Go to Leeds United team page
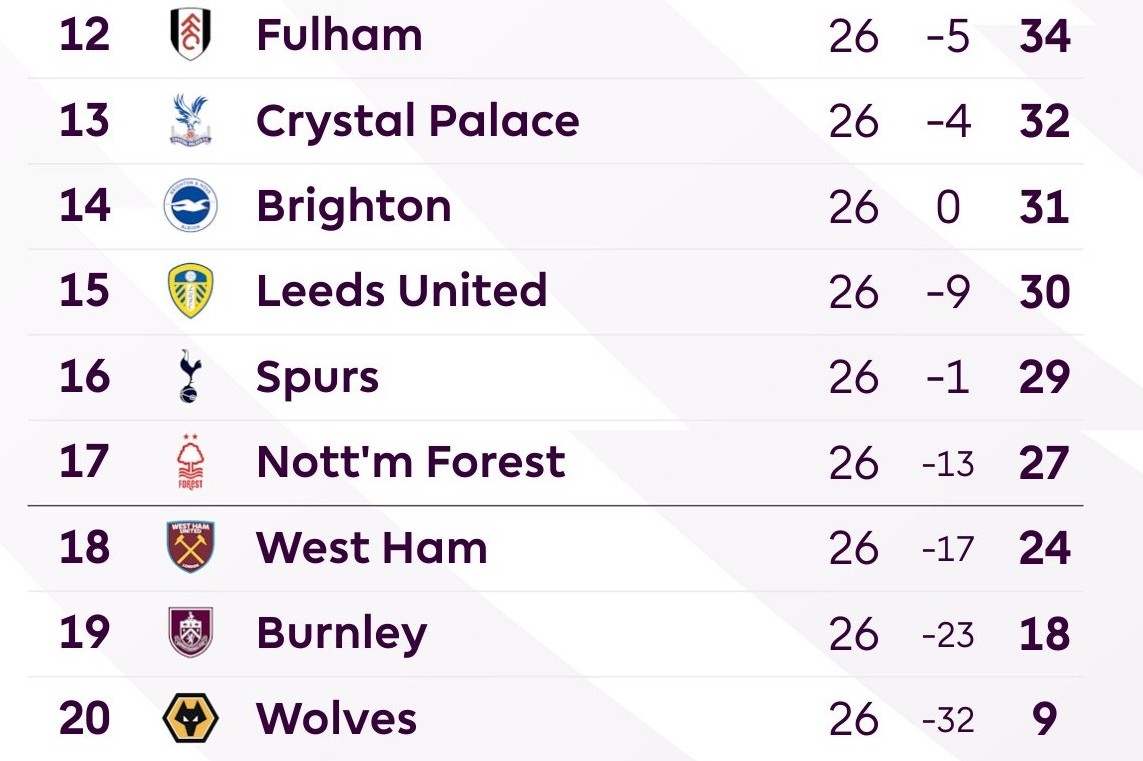Screen dimensions: 1143x761 (x=401, y=291)
